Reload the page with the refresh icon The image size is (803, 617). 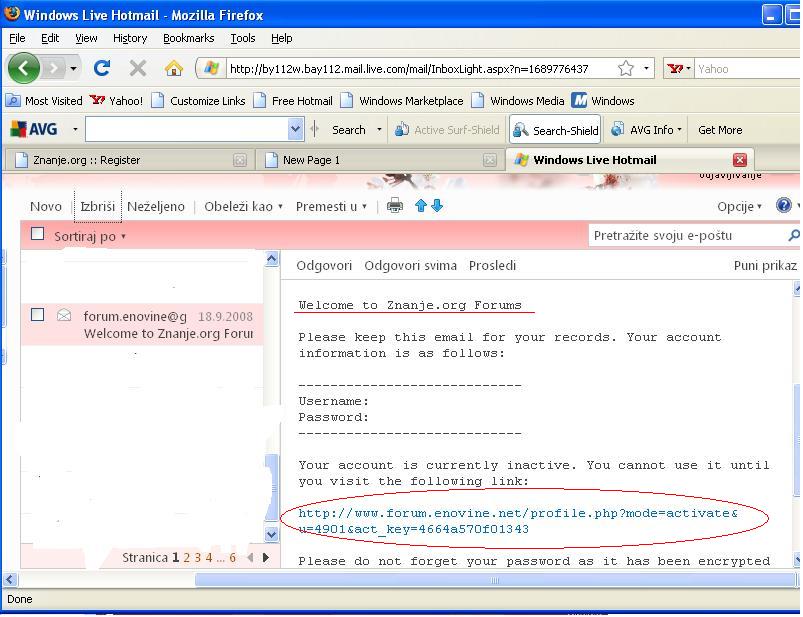click(101, 68)
